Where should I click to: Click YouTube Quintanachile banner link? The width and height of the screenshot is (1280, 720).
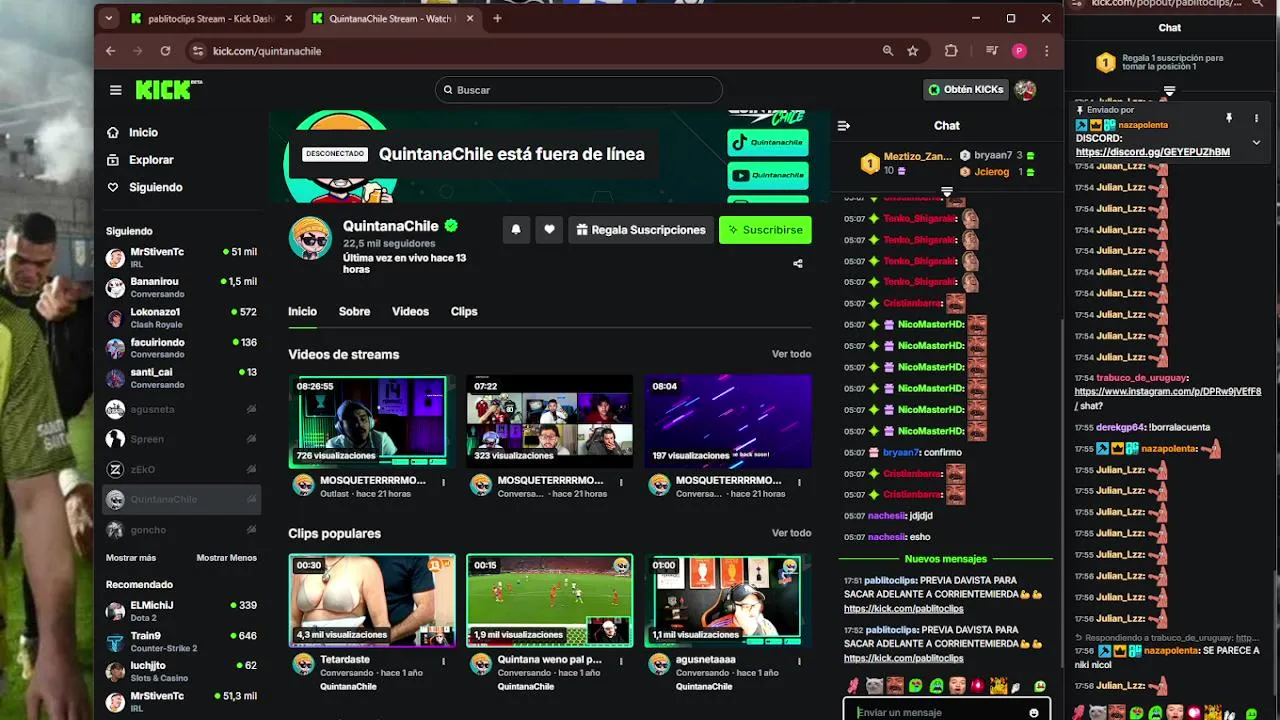coord(767,175)
